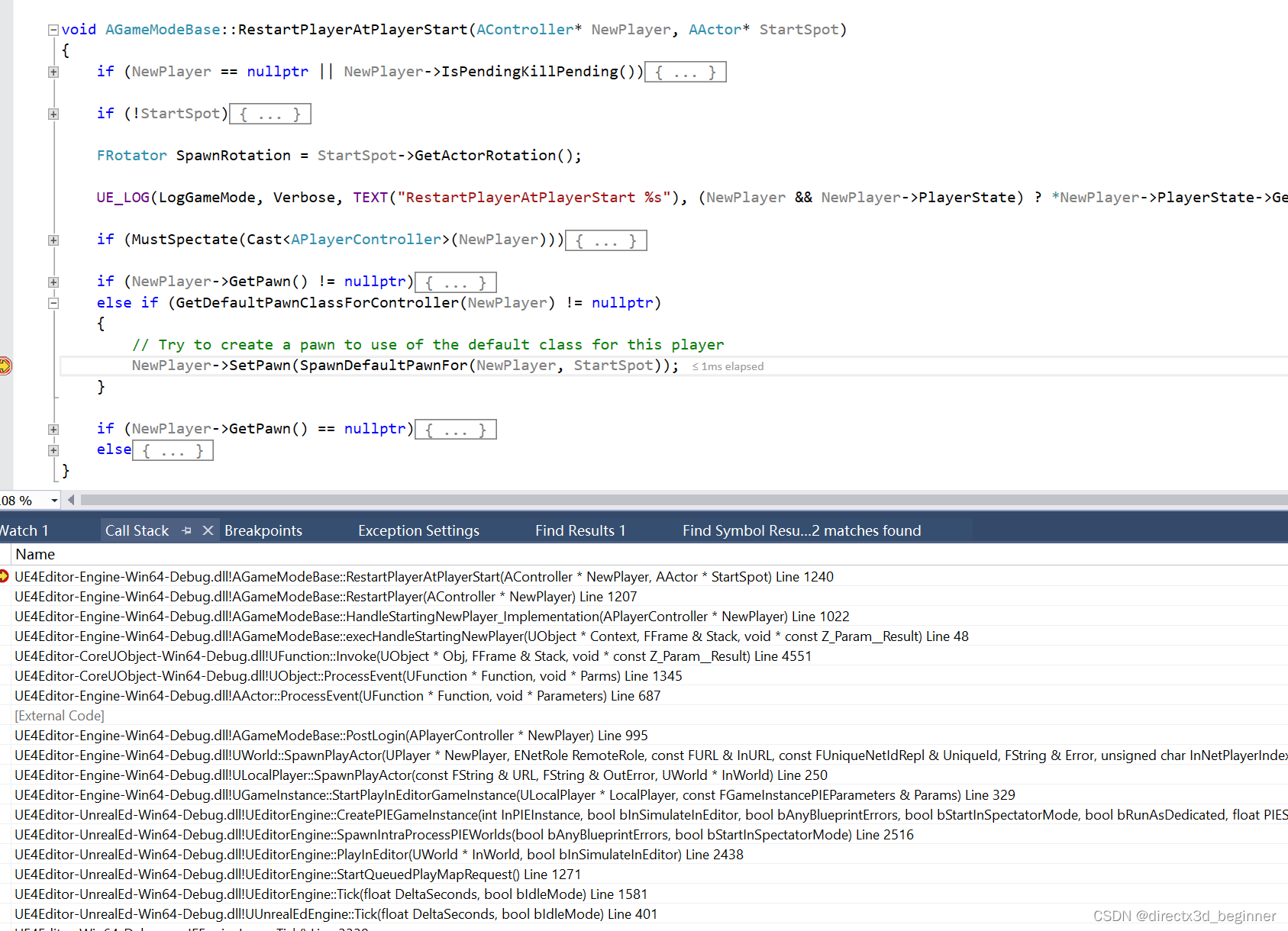Select HandleStartingNewPlayer_Implementation Line 1022 frame
Viewport: 1288px width, 931px height.
pos(431,617)
